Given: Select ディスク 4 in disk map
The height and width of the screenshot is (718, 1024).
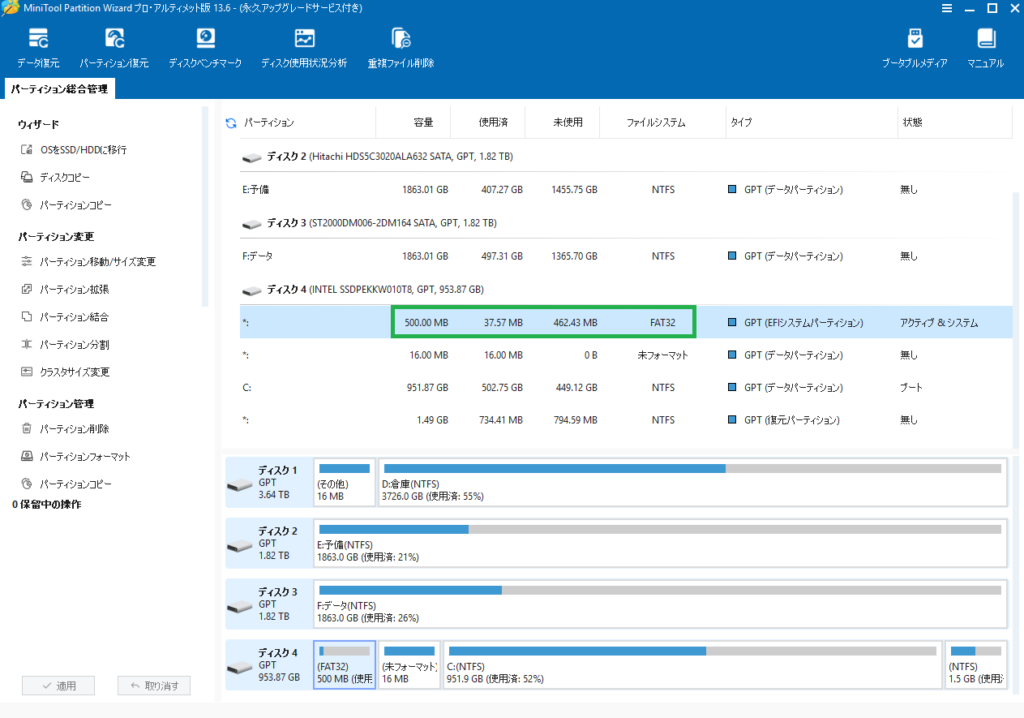Looking at the screenshot, I should click(268, 664).
